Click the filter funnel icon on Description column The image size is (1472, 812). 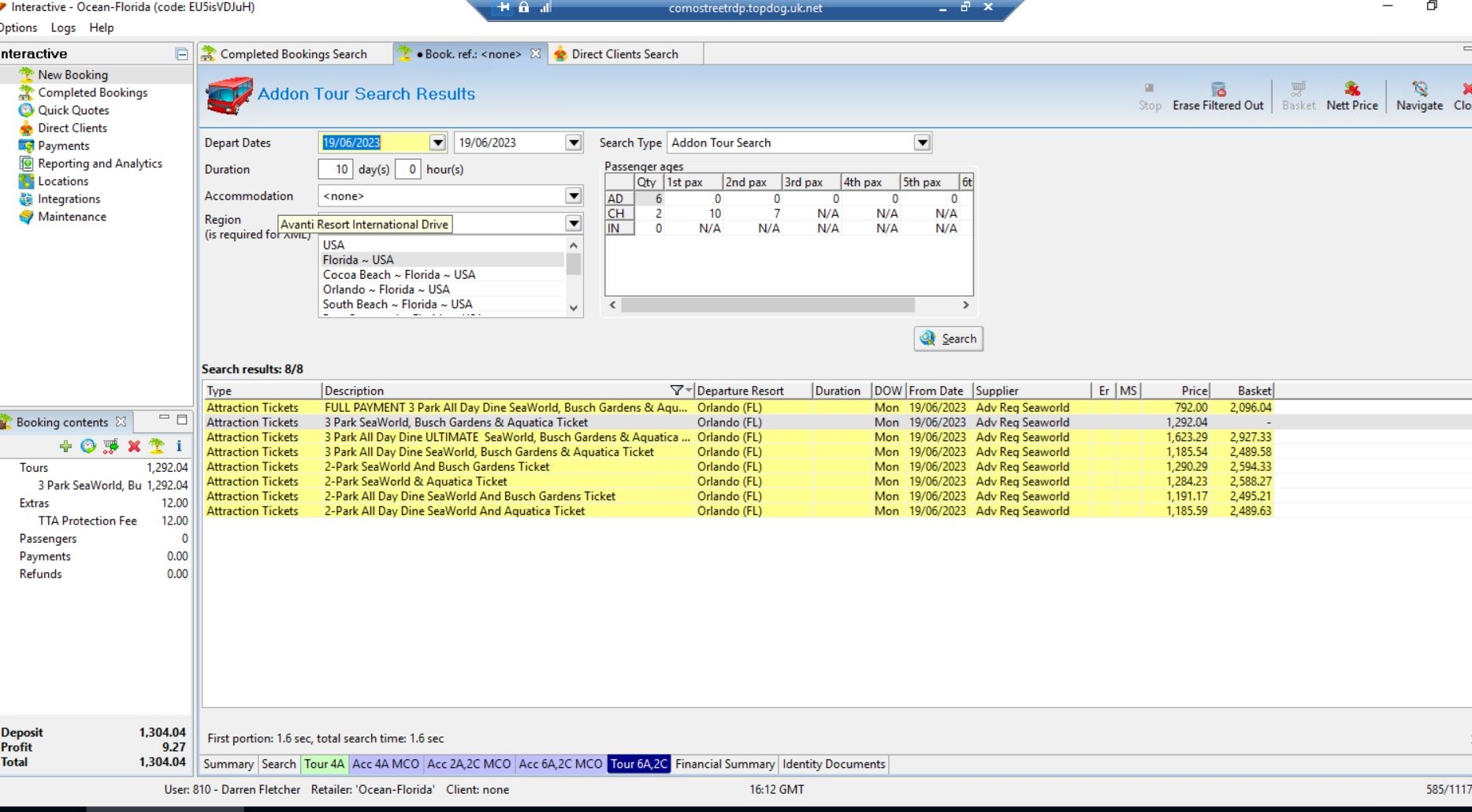[677, 391]
